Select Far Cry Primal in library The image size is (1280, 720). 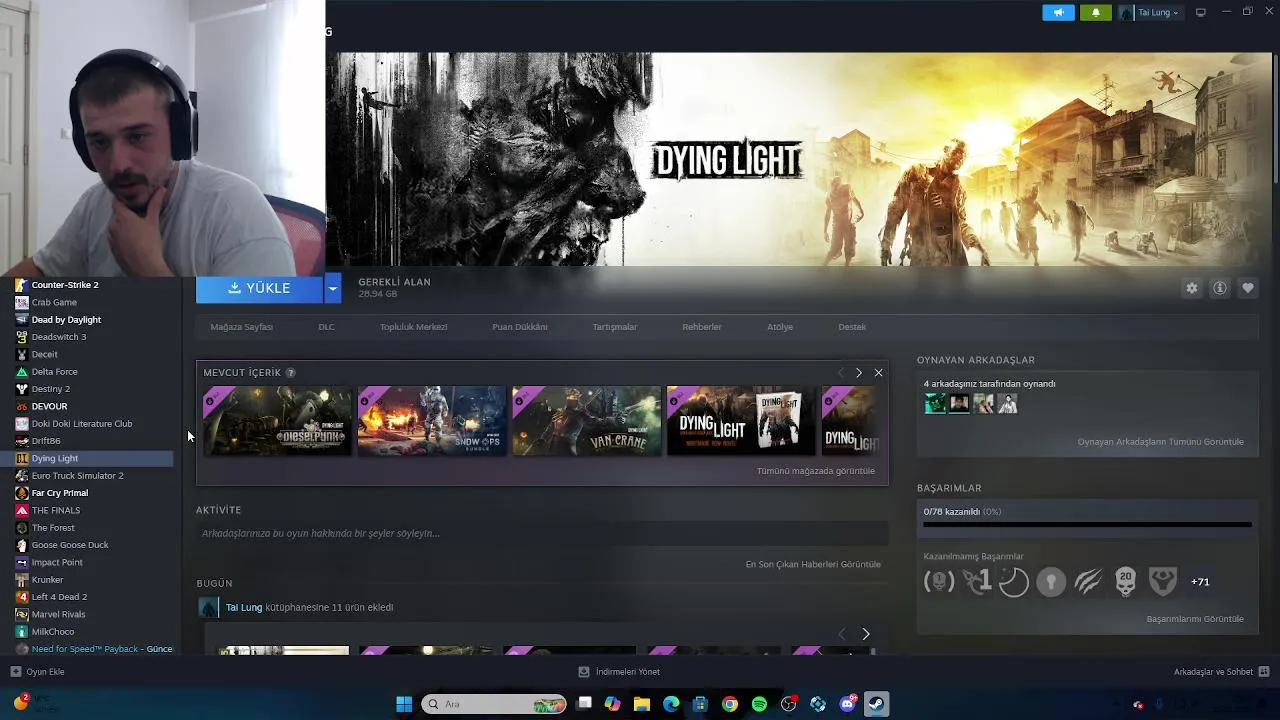(60, 493)
